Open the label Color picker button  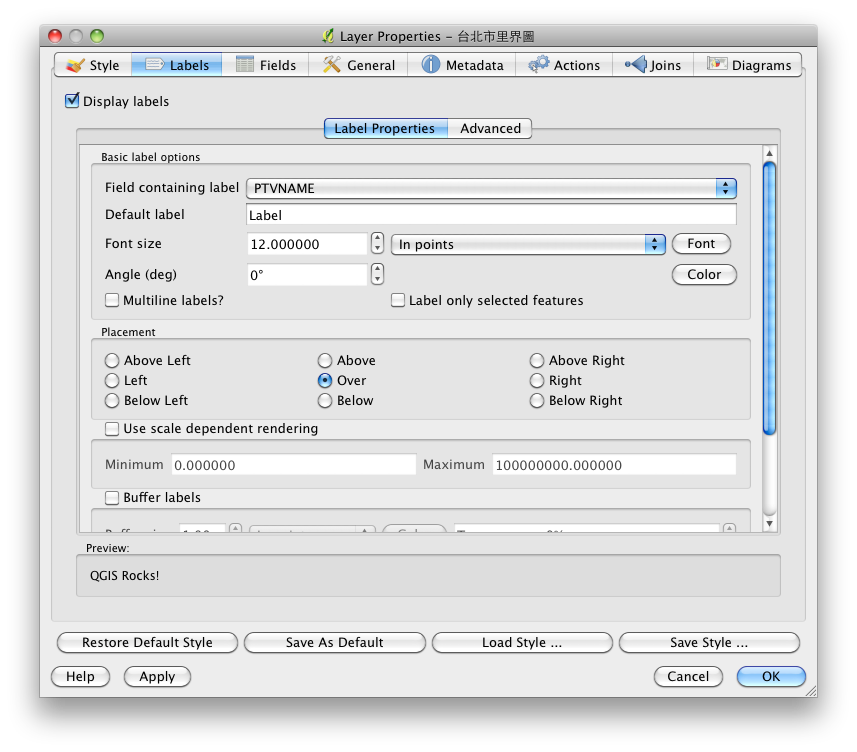(704, 274)
